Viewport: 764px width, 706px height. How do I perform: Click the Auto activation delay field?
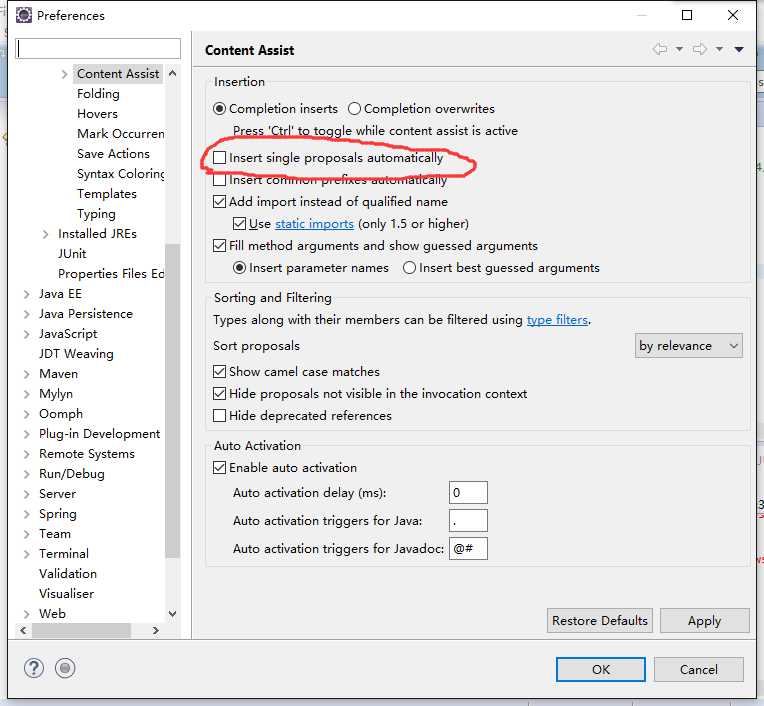tap(468, 492)
